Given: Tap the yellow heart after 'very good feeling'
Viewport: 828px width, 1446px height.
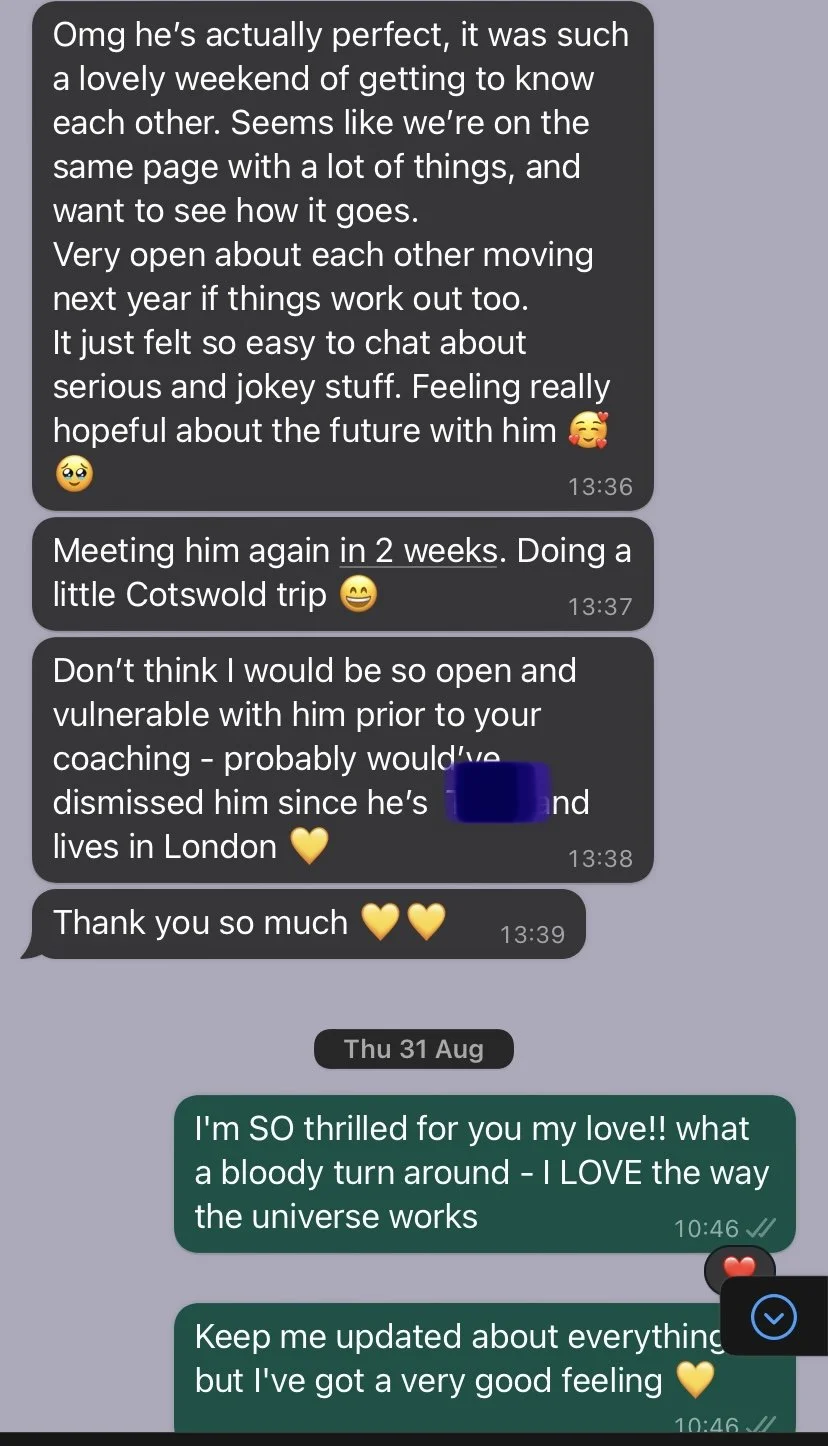Looking at the screenshot, I should pos(695,1381).
